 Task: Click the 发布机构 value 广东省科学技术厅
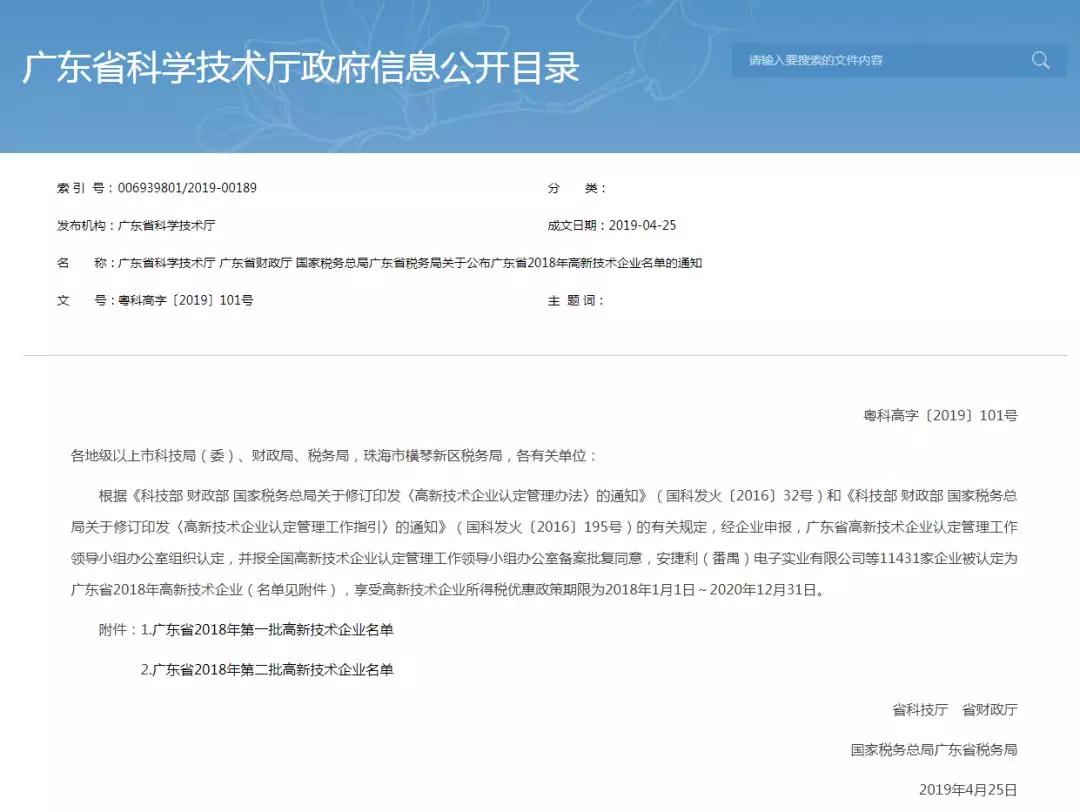166,226
